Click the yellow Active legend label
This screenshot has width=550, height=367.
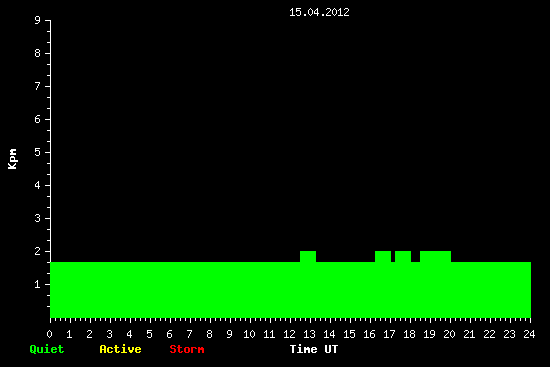120,349
